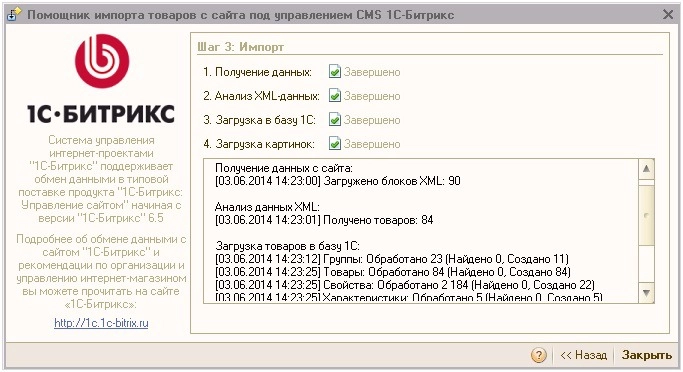Click the '2. Анализ XML-данных:' label
Screen dimensions: 683x372
pyautogui.click(x=261, y=96)
